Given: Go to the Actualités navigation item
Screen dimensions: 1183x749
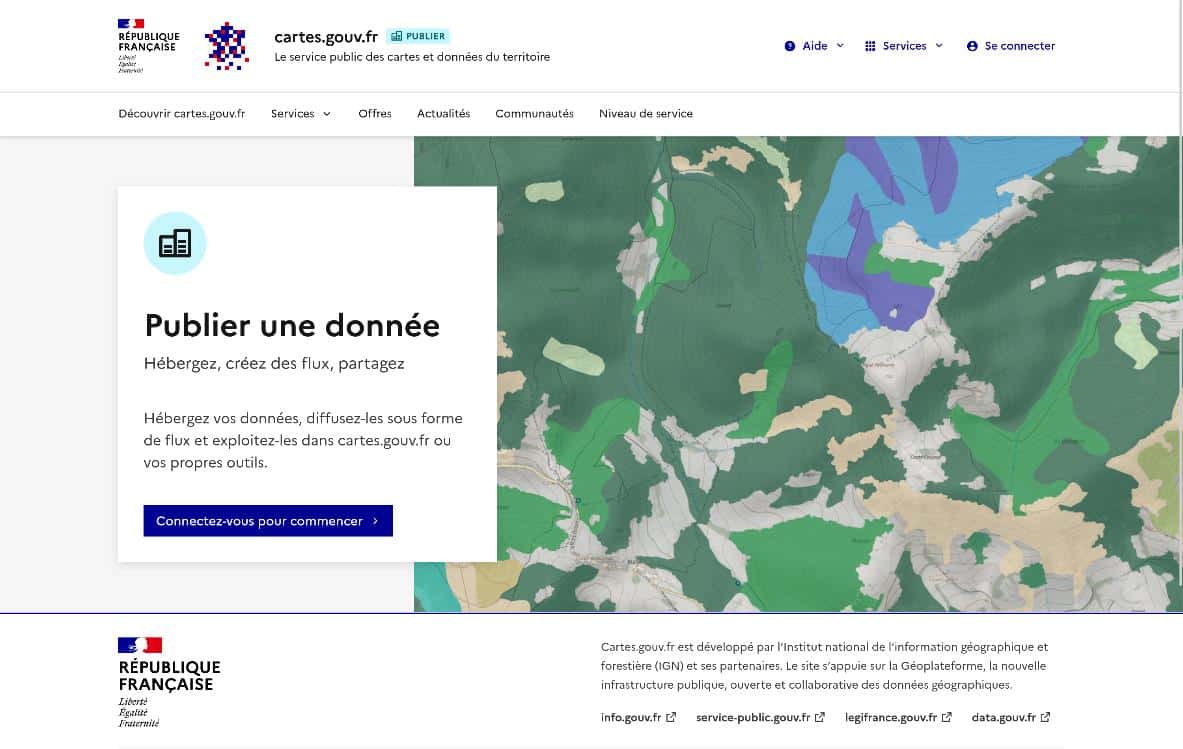Looking at the screenshot, I should (x=444, y=114).
